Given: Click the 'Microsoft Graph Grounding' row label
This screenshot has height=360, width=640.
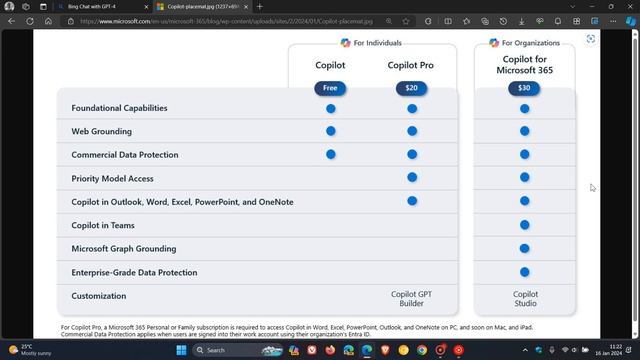Looking at the screenshot, I should coord(124,249).
